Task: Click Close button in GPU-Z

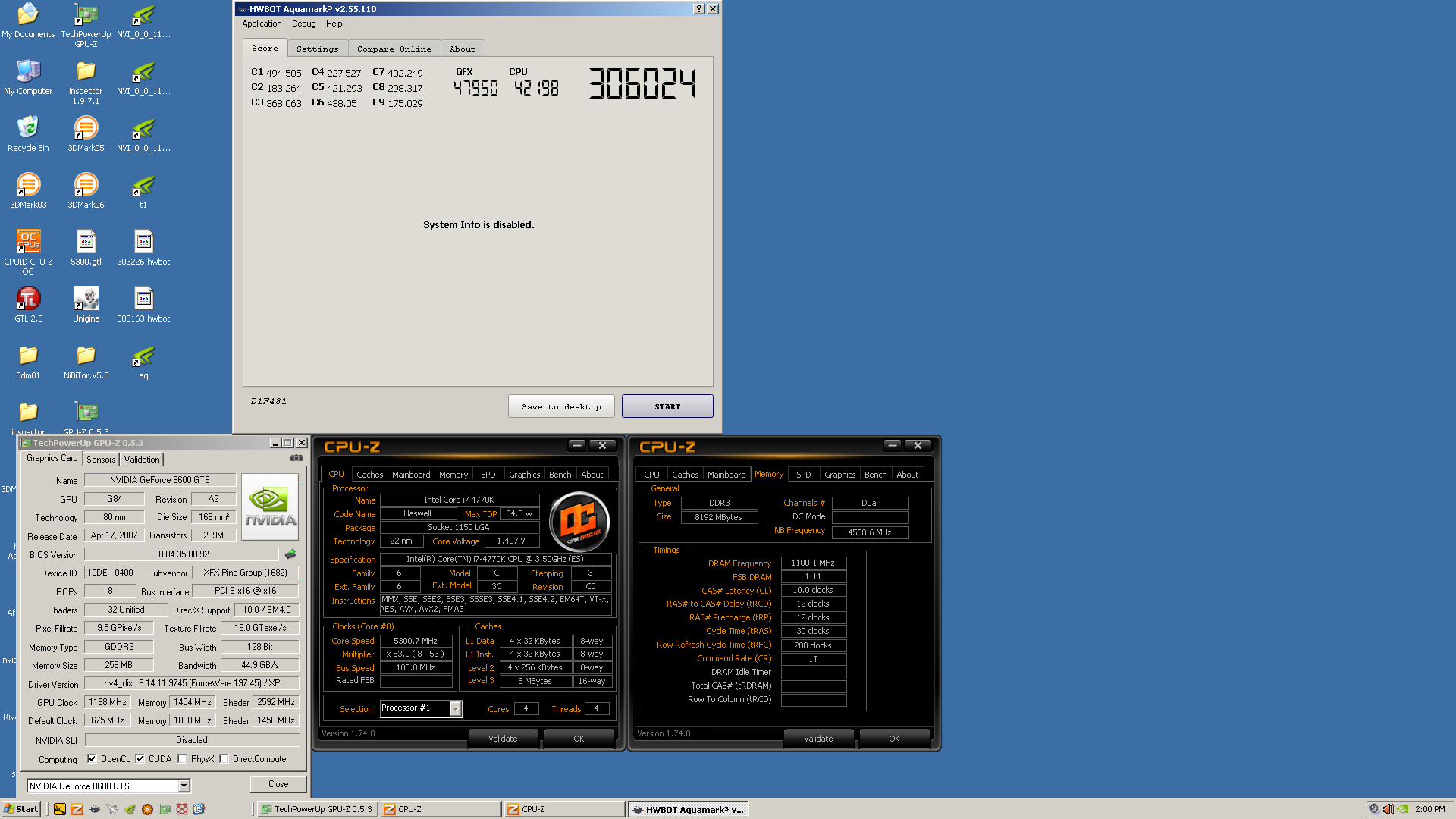Action: [278, 784]
